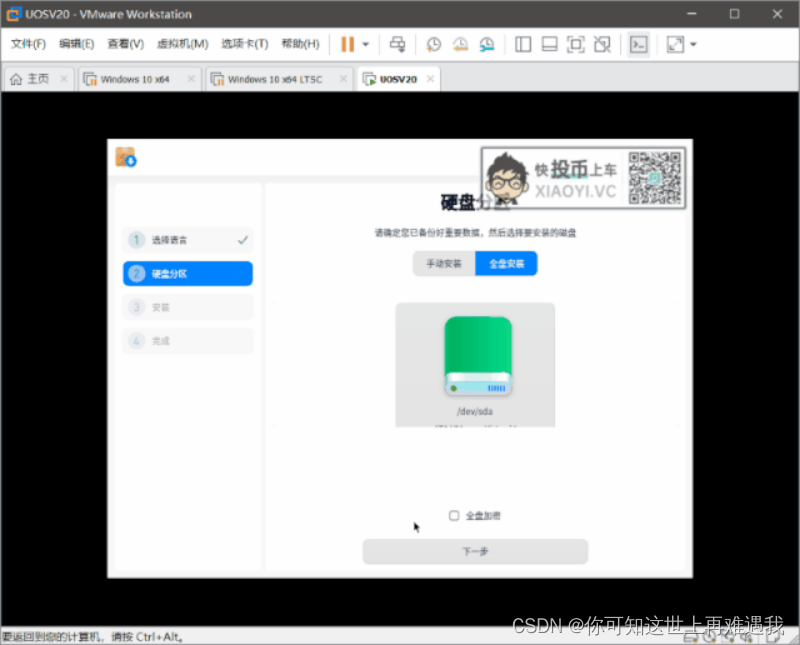Enable the 全盘加密 checkbox
This screenshot has width=800, height=645.
[454, 515]
